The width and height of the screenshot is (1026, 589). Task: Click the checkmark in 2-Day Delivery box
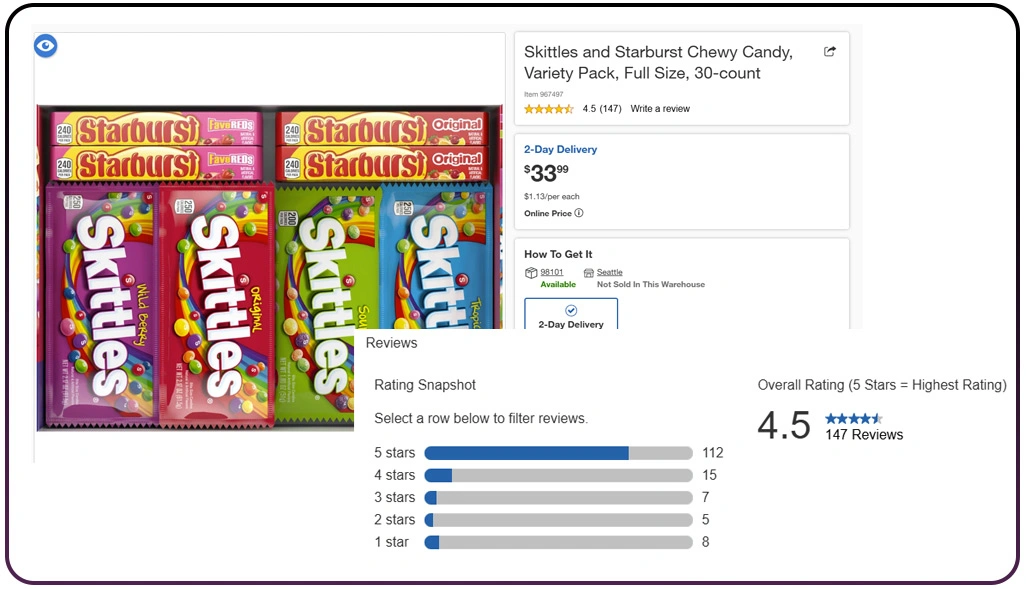click(x=571, y=310)
